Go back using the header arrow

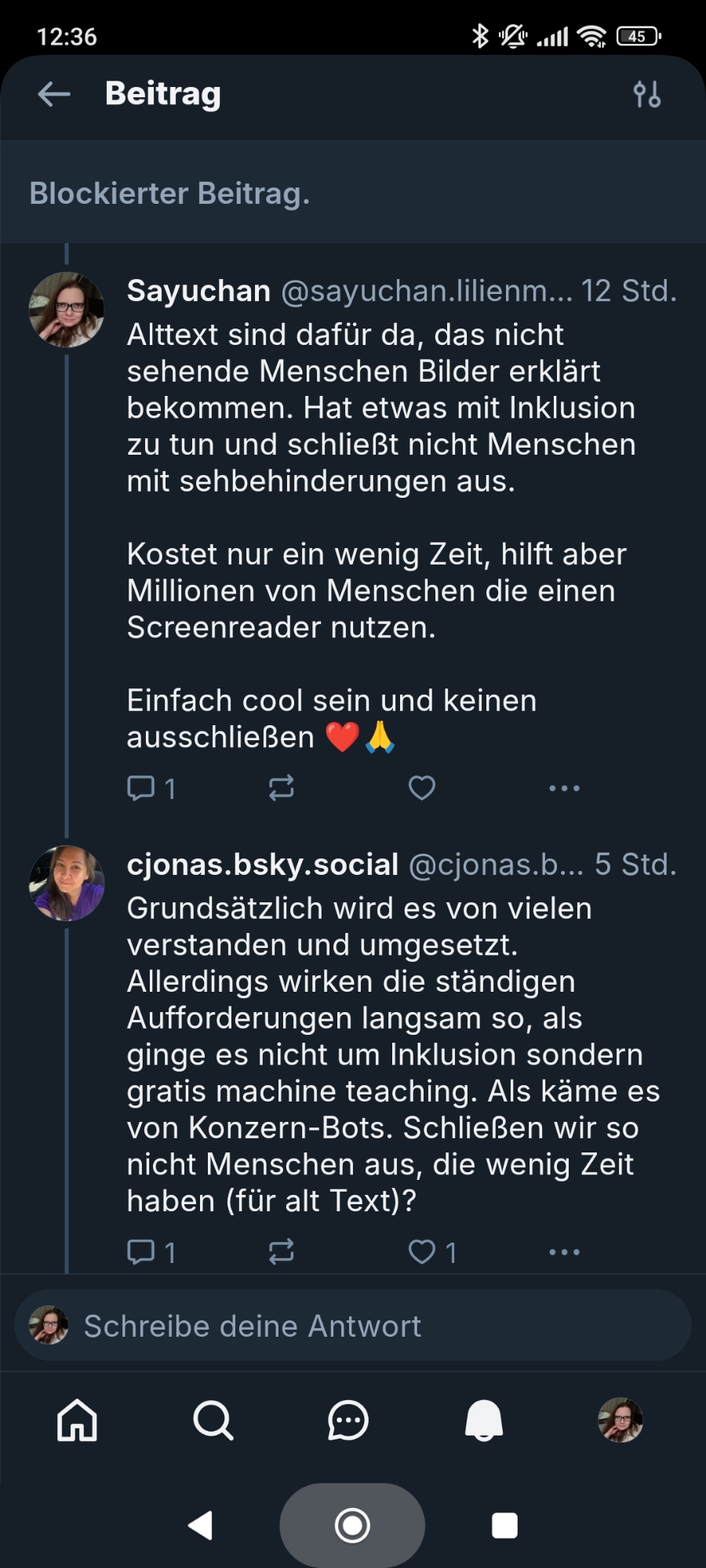54,94
